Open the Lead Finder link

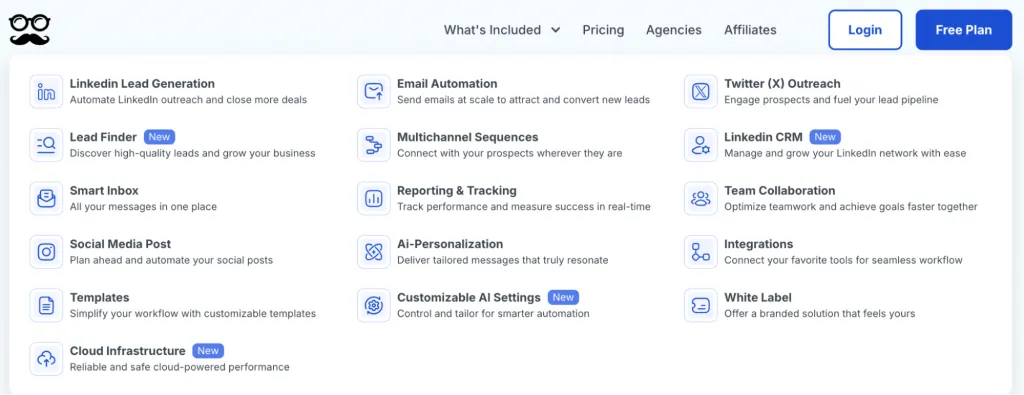pyautogui.click(x=103, y=137)
